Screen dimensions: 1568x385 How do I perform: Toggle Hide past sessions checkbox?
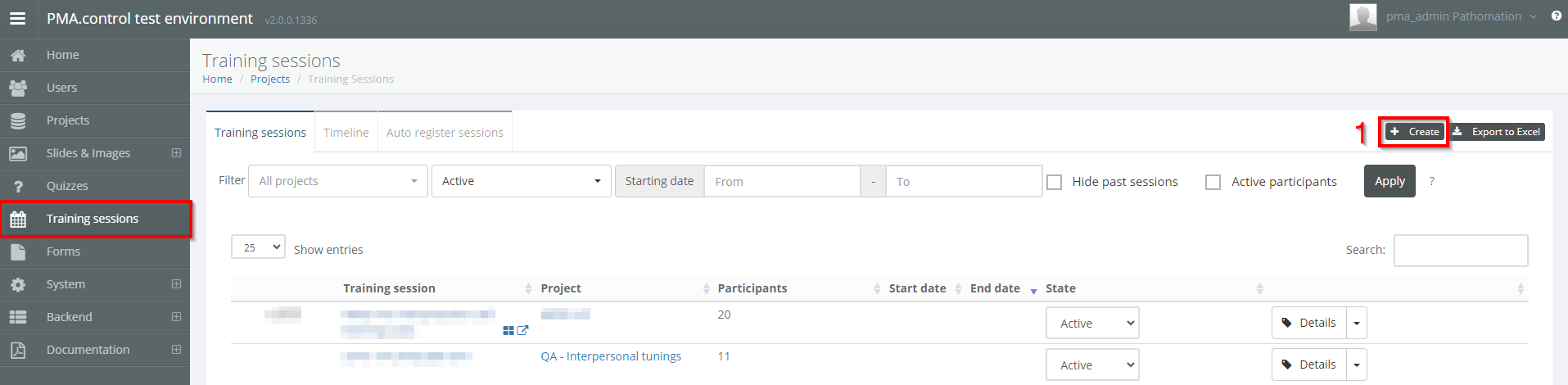point(1055,182)
